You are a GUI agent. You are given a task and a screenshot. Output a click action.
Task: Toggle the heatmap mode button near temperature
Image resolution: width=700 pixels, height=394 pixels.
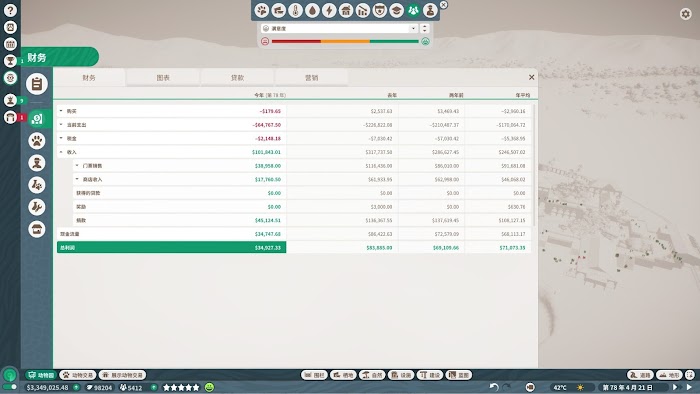pos(529,387)
